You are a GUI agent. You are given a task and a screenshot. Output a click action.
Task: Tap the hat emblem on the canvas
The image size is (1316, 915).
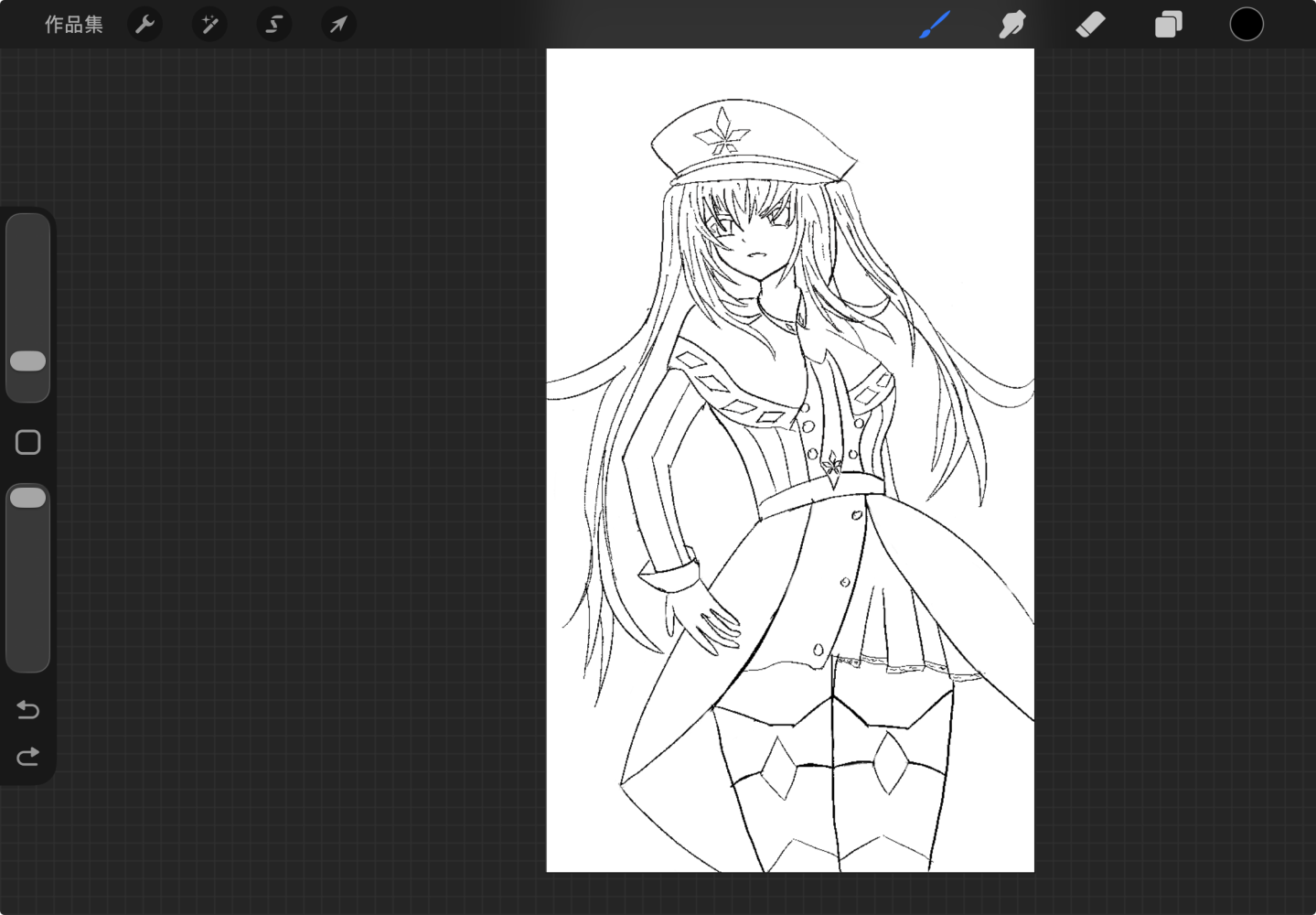coord(722,133)
